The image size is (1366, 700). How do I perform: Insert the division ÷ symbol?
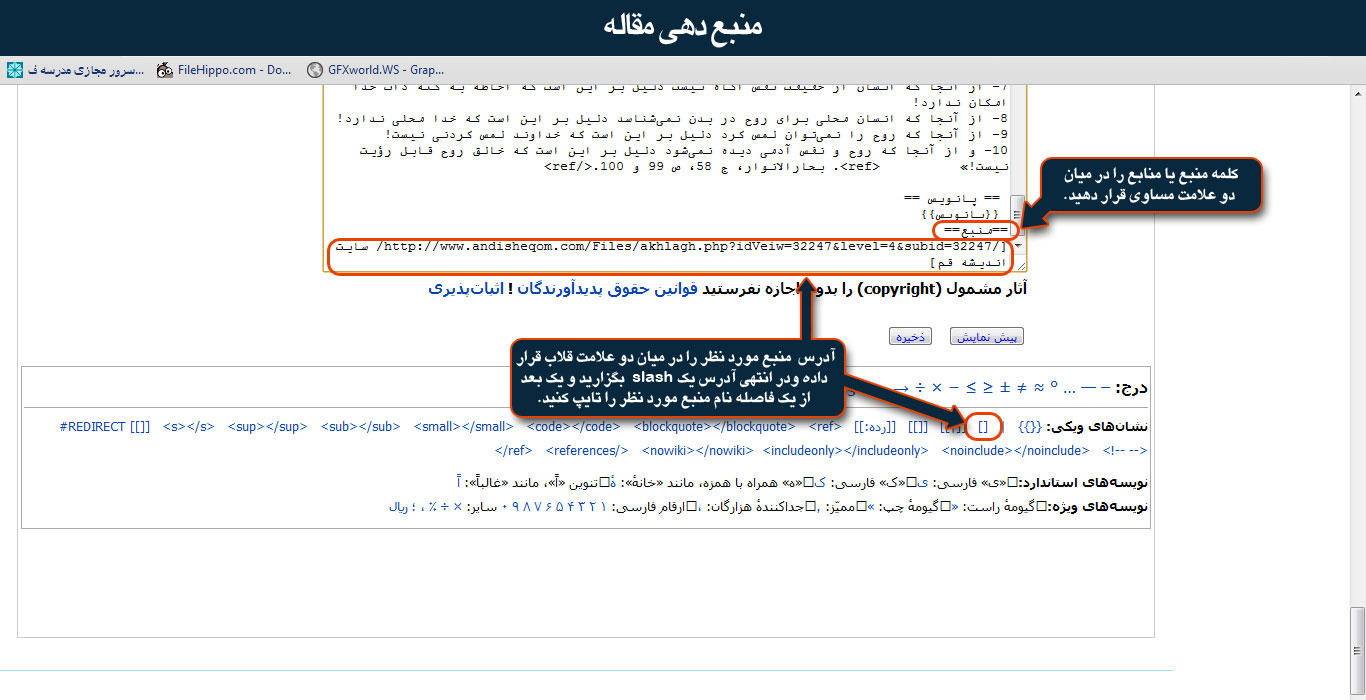click(x=918, y=387)
